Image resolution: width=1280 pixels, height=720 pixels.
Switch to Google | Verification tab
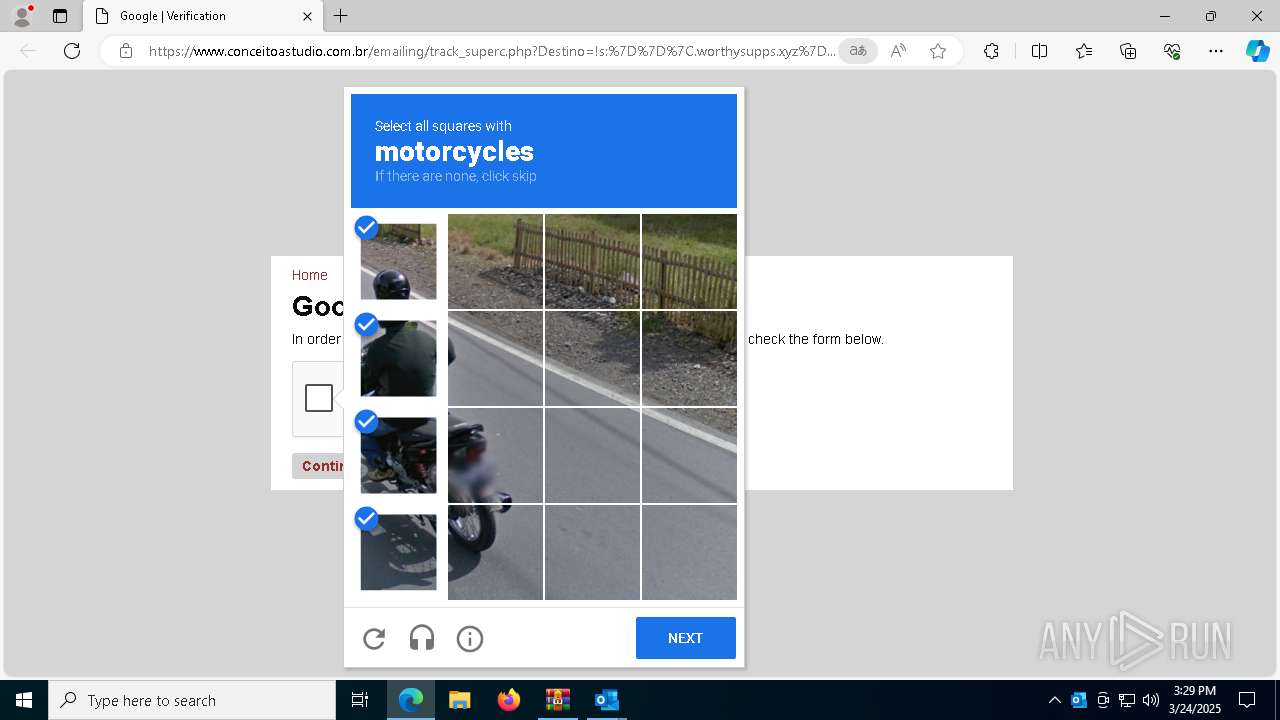[x=202, y=16]
